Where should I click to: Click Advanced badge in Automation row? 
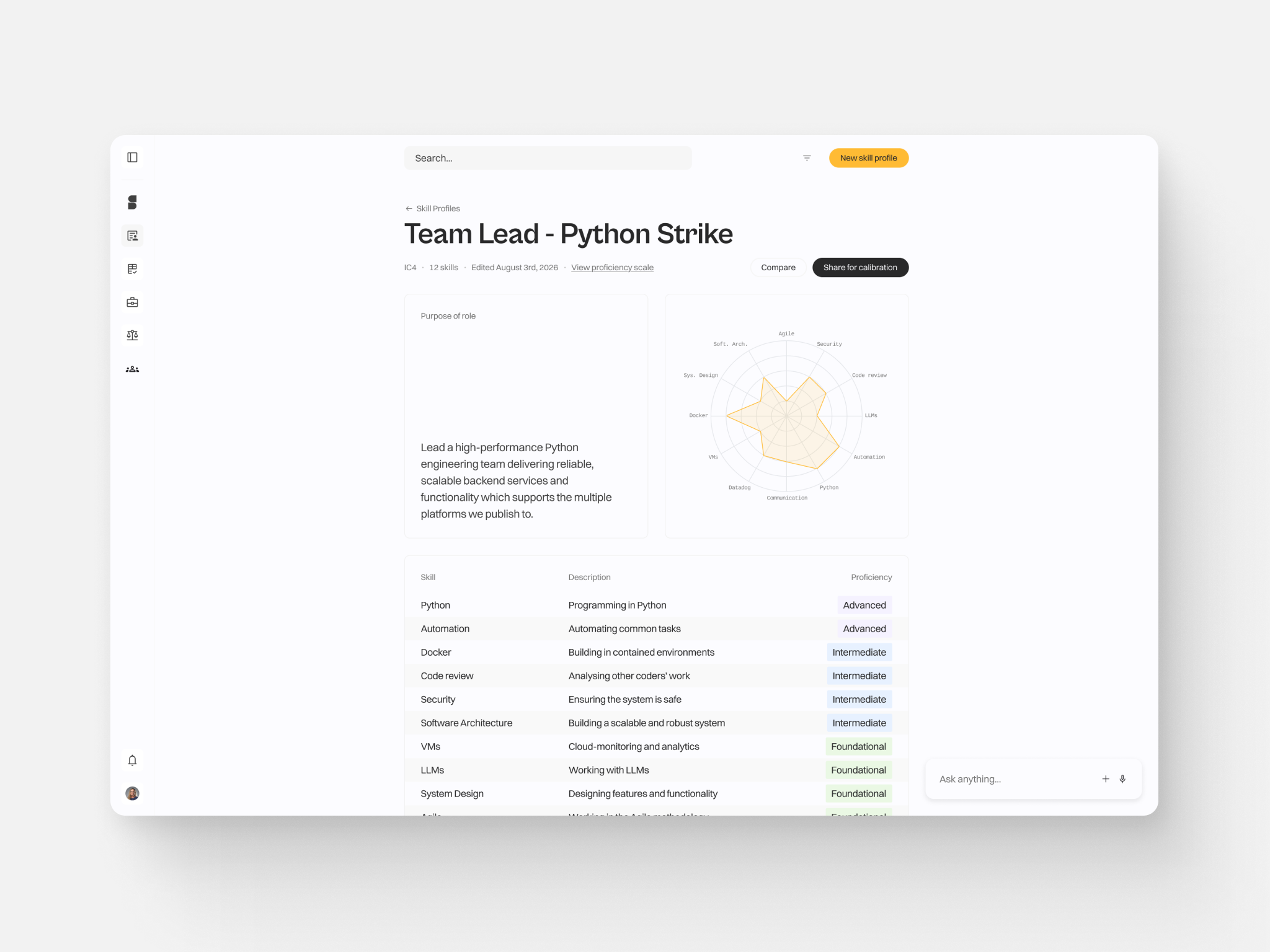tap(864, 629)
